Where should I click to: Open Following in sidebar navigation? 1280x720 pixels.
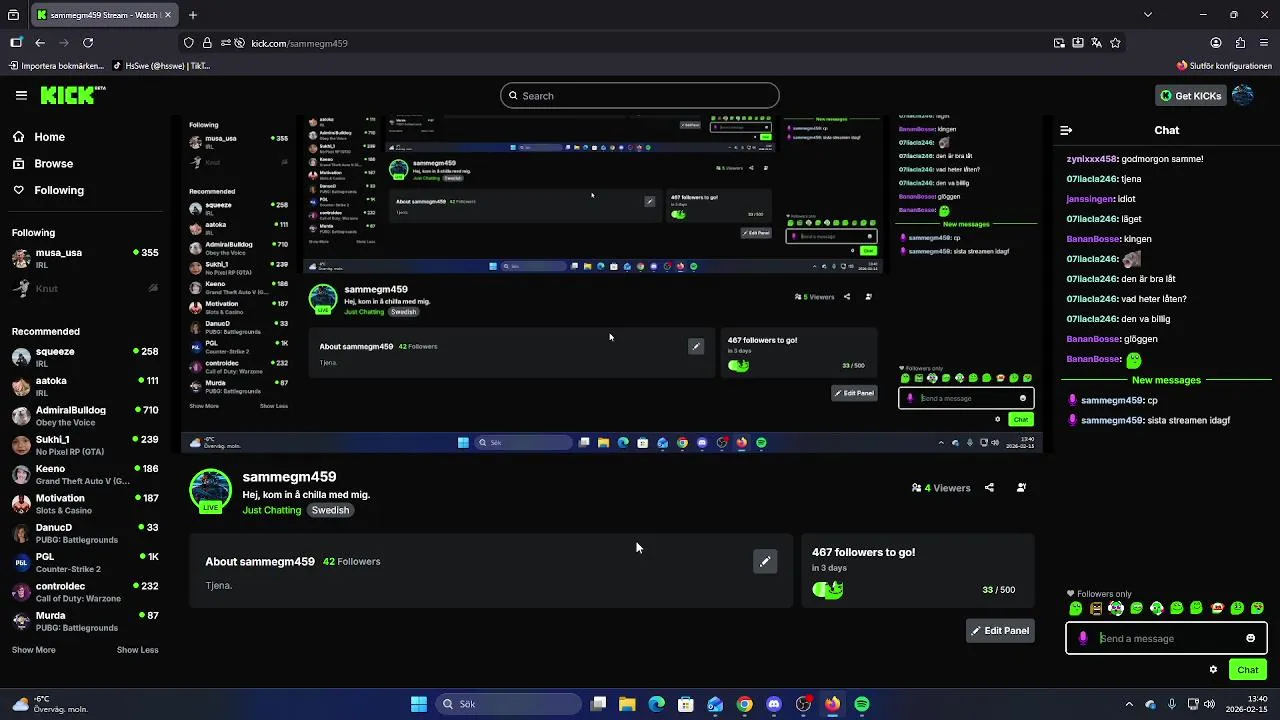(x=48, y=190)
